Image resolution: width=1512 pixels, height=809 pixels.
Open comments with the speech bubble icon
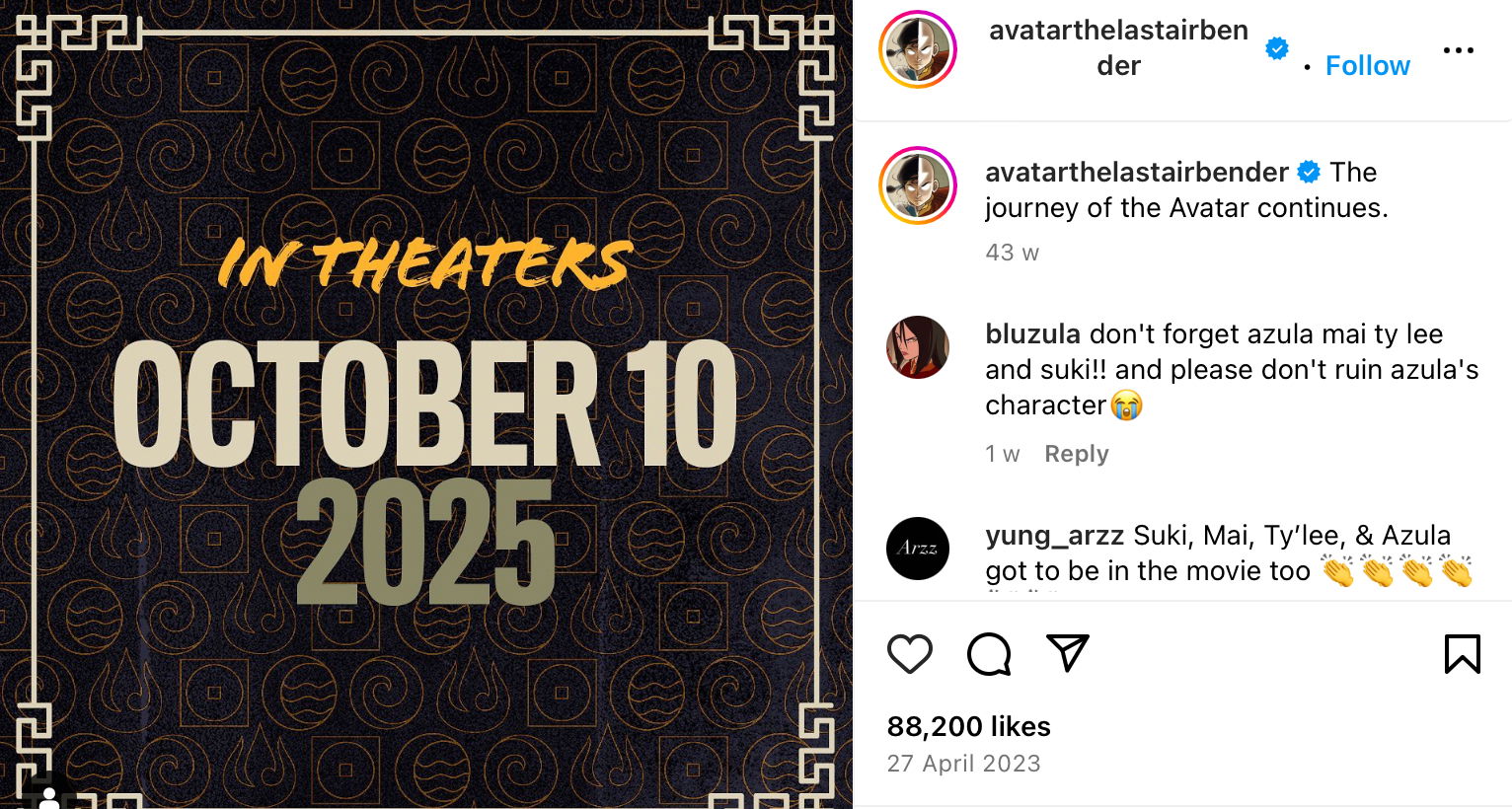coord(989,654)
